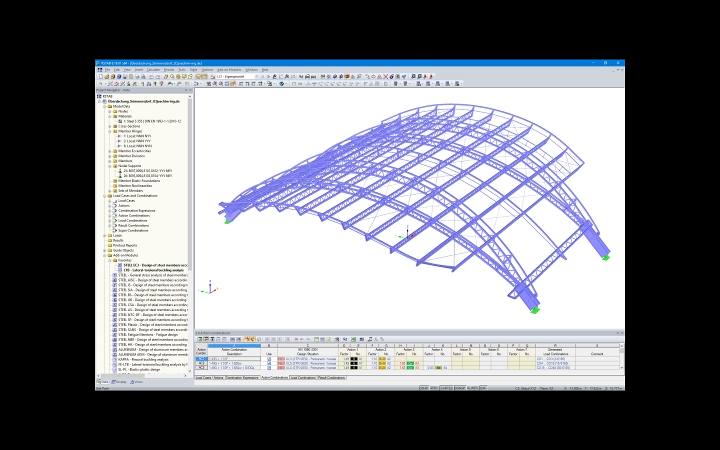Collapse the Model Data tree node
The width and height of the screenshot is (720, 450).
click(105, 106)
